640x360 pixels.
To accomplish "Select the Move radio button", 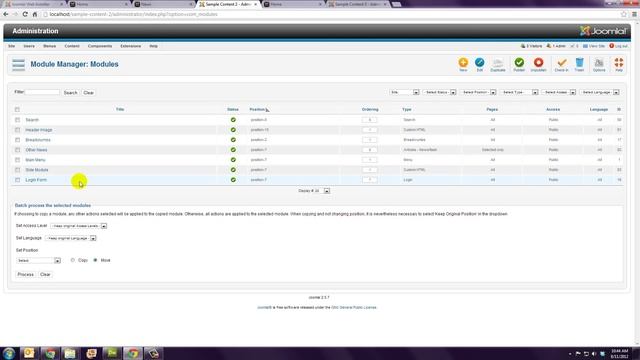I will tap(96, 260).
